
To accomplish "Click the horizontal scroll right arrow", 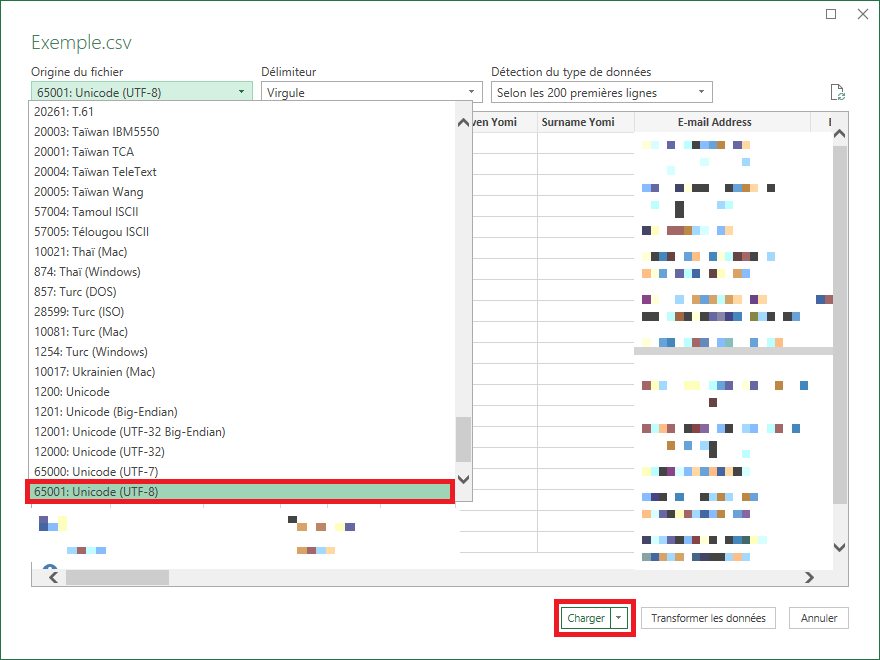I will click(809, 577).
